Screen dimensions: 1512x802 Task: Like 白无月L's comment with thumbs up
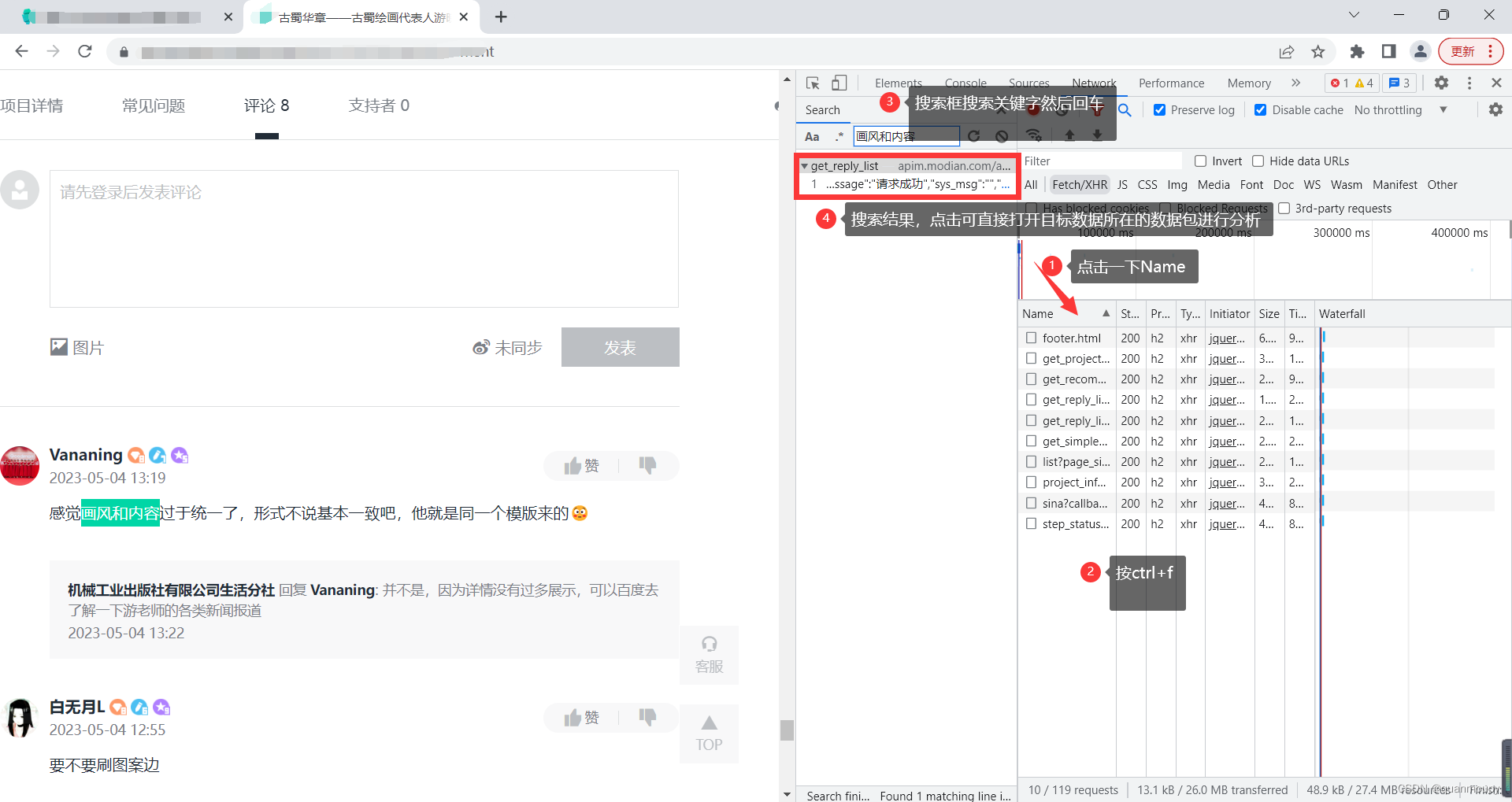tap(582, 718)
